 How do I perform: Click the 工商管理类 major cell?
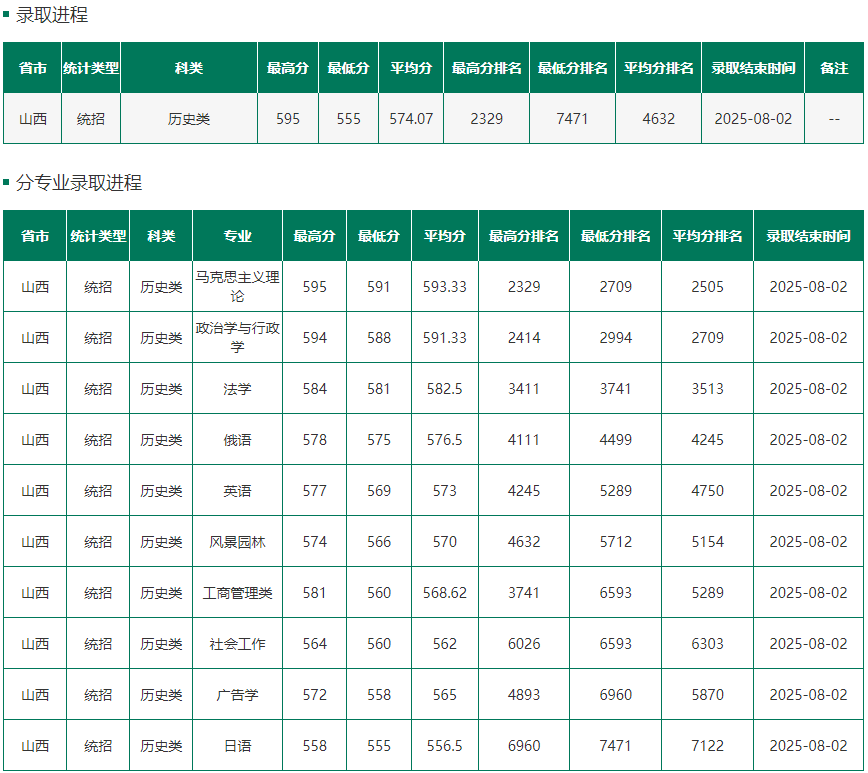(237, 593)
